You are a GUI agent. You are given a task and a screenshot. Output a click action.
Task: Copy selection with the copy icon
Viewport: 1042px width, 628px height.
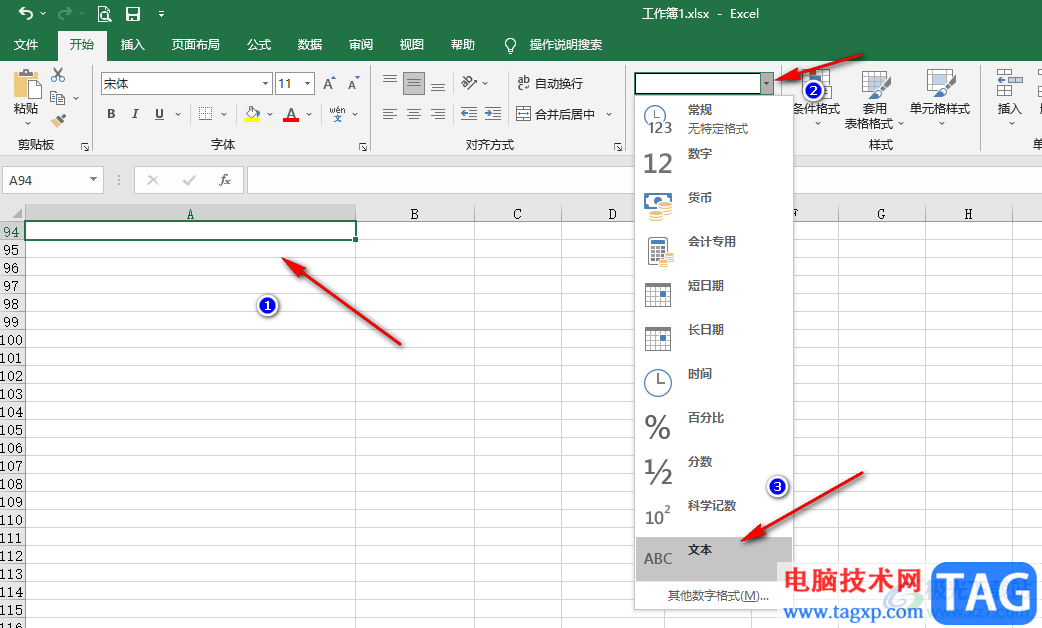[x=58, y=98]
